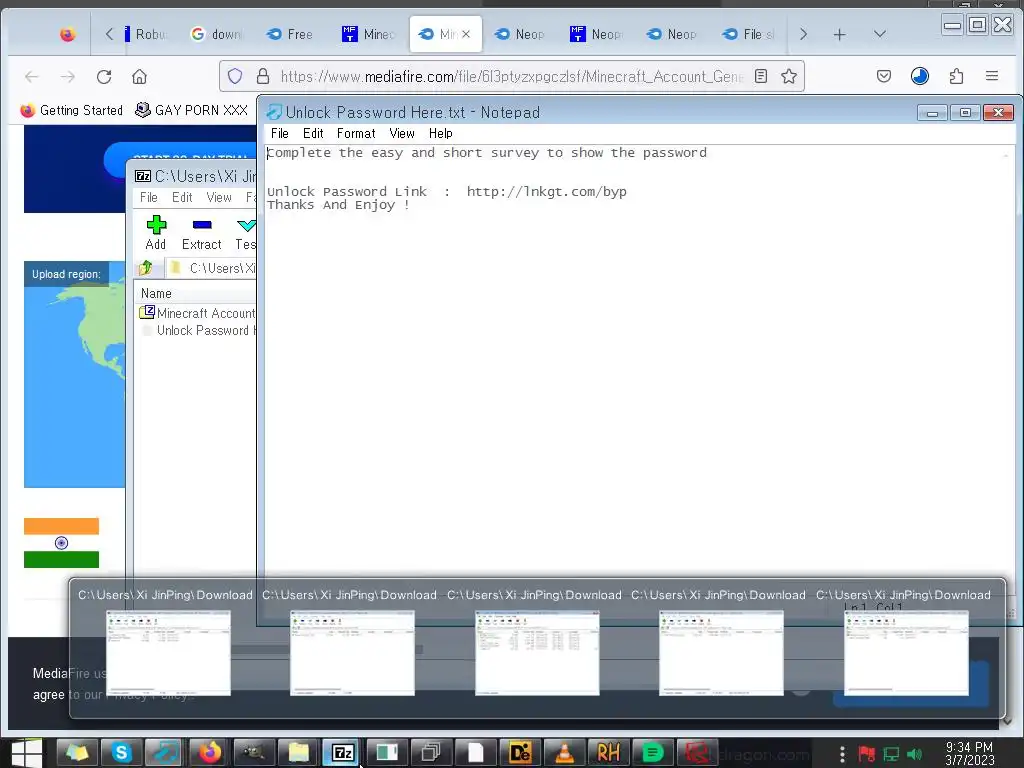The width and height of the screenshot is (1024, 768).
Task: Click the 7-Zip taskbar icon
Action: pyautogui.click(x=343, y=753)
